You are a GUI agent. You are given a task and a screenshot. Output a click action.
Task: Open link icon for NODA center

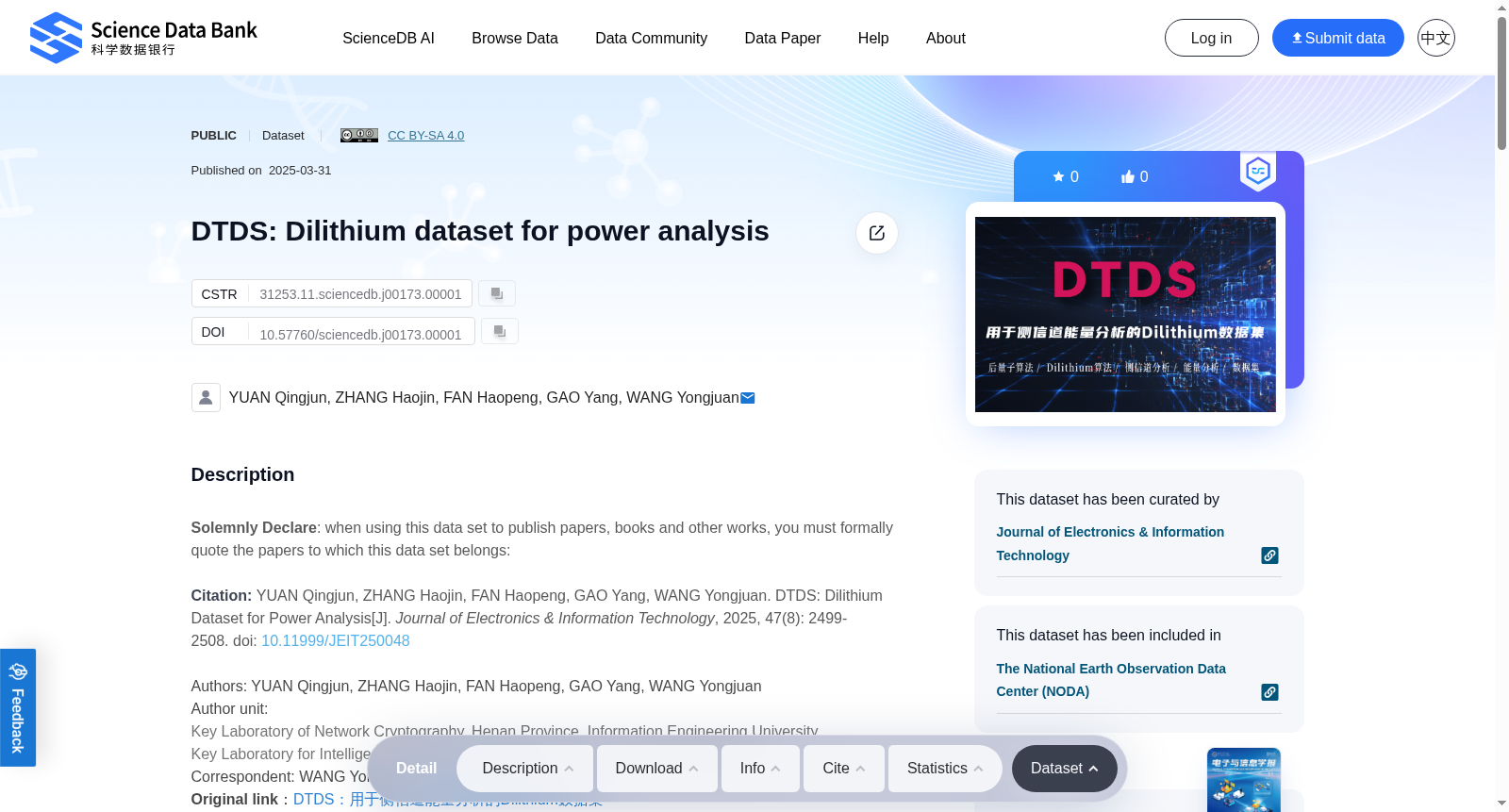(1270, 692)
